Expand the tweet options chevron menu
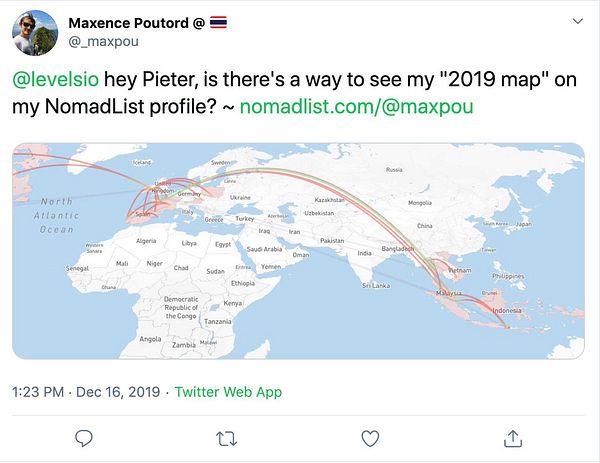600x463 pixels. pos(577,21)
